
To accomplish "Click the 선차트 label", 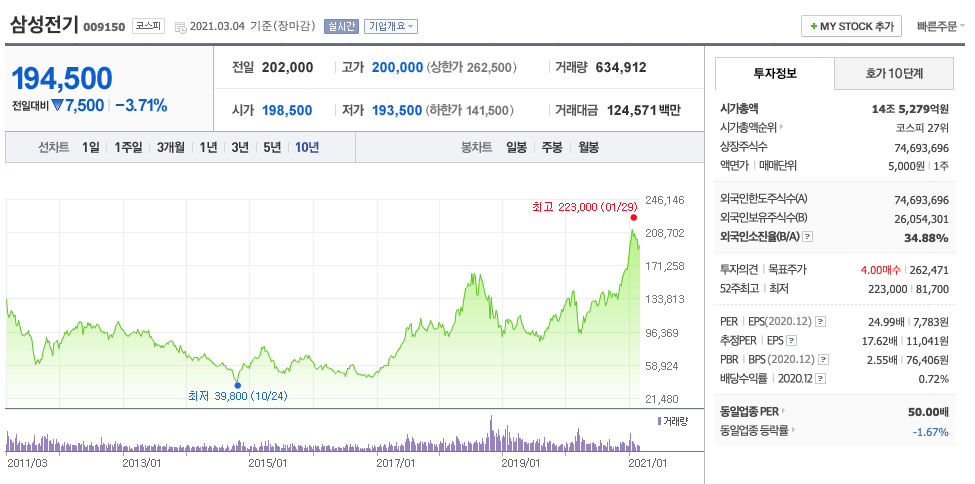I will click(x=53, y=147).
